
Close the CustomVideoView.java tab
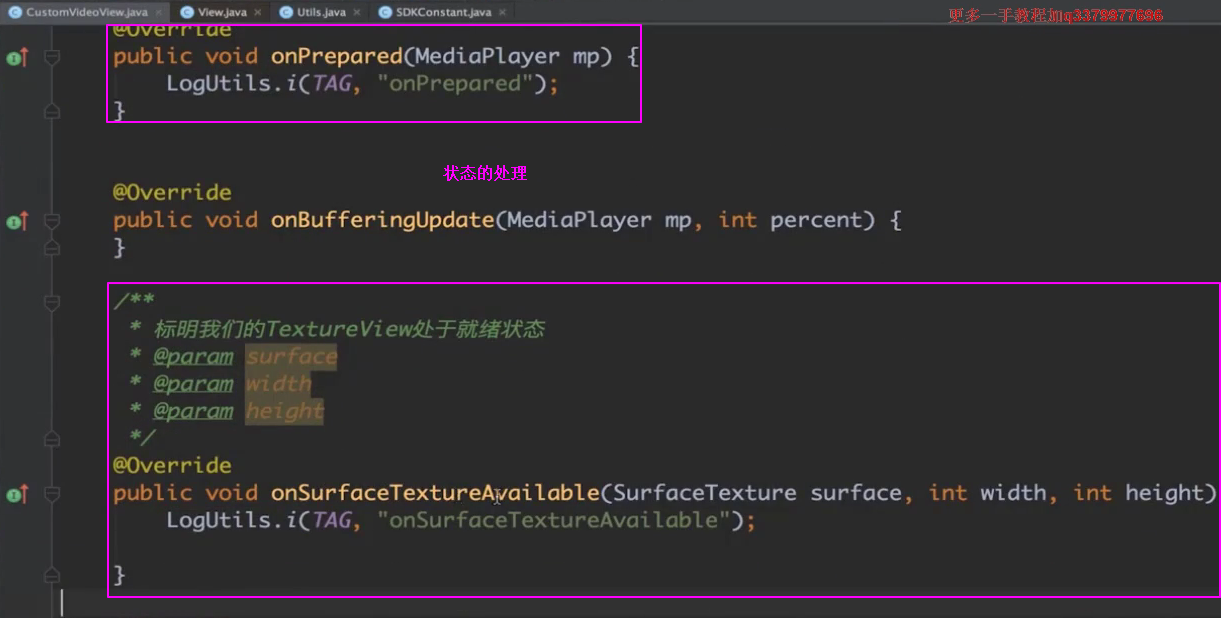pyautogui.click(x=160, y=12)
